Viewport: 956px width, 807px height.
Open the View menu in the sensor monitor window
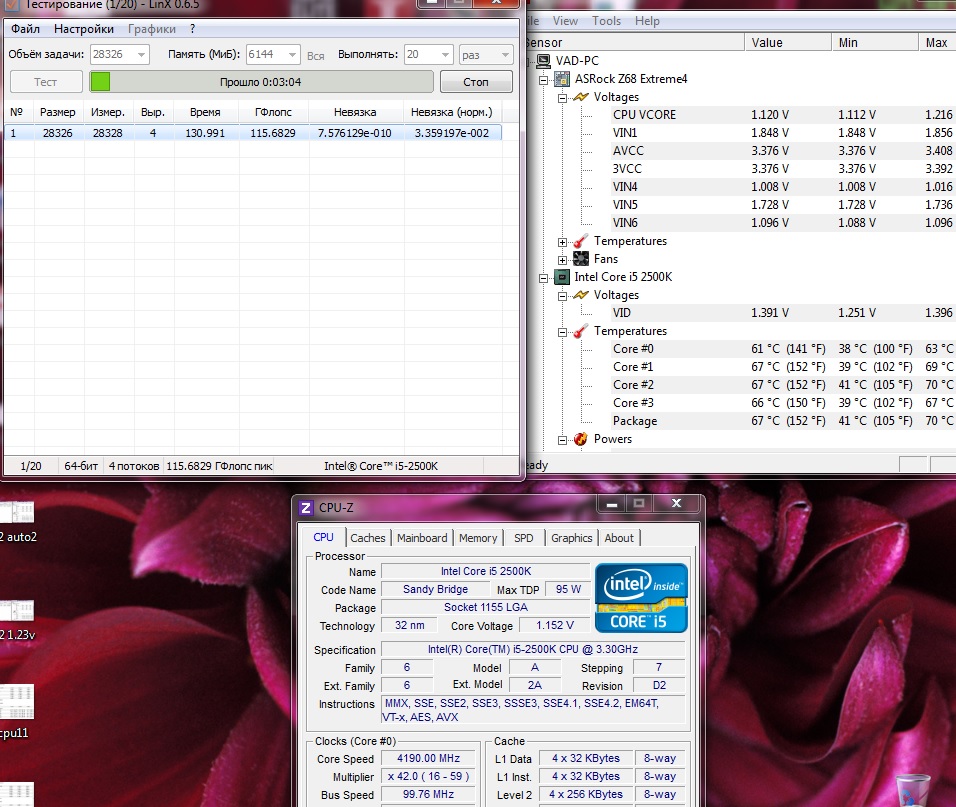click(565, 21)
